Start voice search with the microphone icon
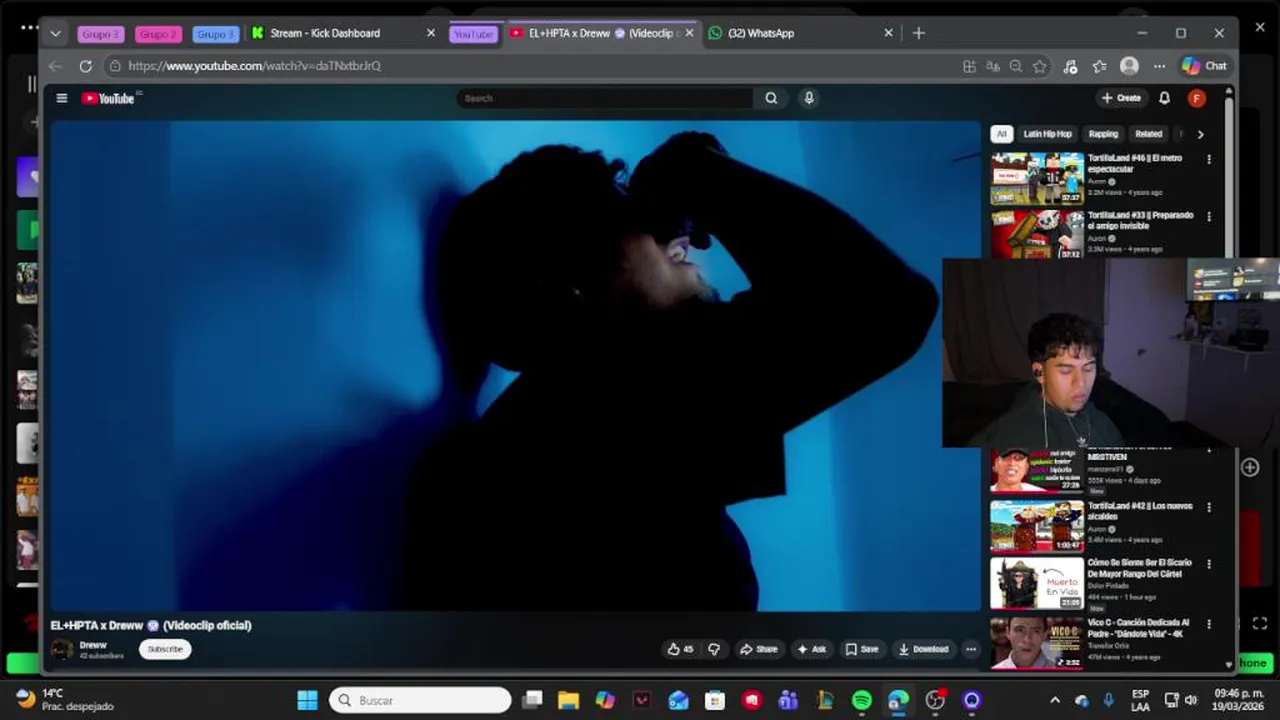Screen dimensions: 1280x720 click(x=809, y=98)
